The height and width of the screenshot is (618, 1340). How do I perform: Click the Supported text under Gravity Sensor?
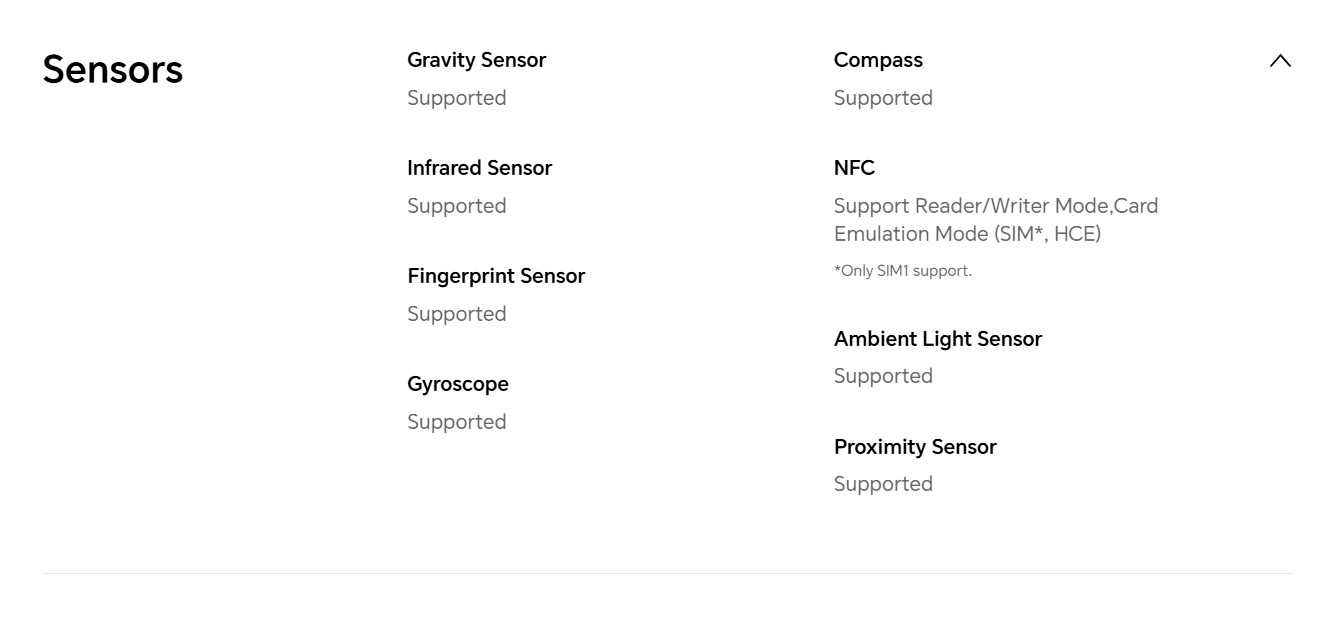[x=456, y=98]
